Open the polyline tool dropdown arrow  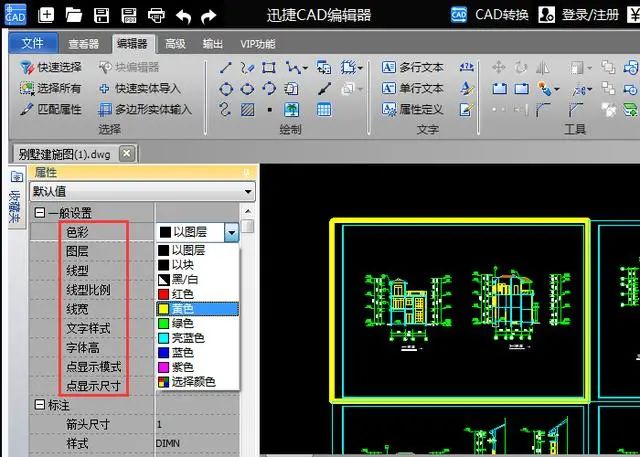click(306, 68)
